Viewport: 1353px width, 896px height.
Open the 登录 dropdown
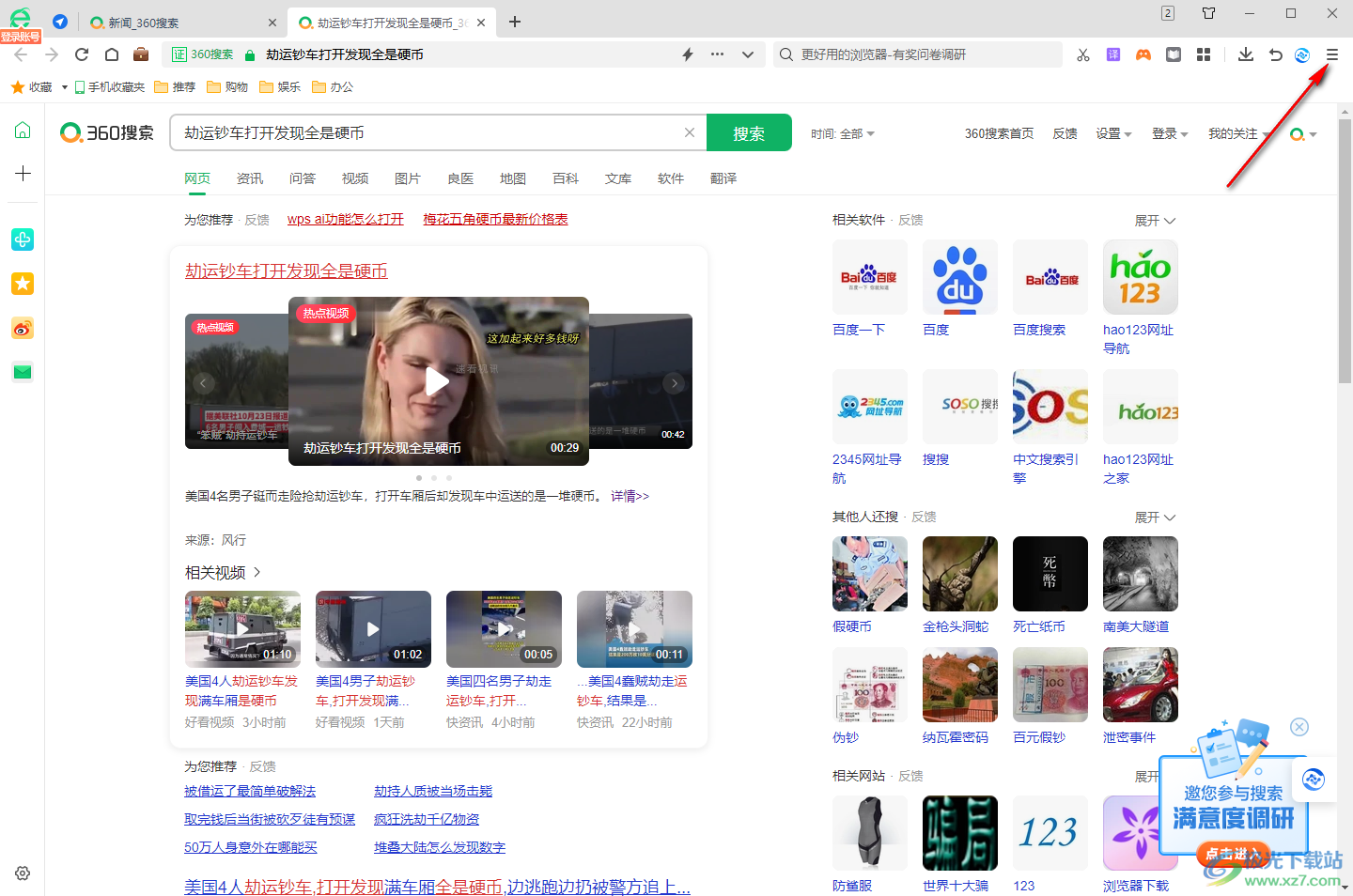[1170, 134]
